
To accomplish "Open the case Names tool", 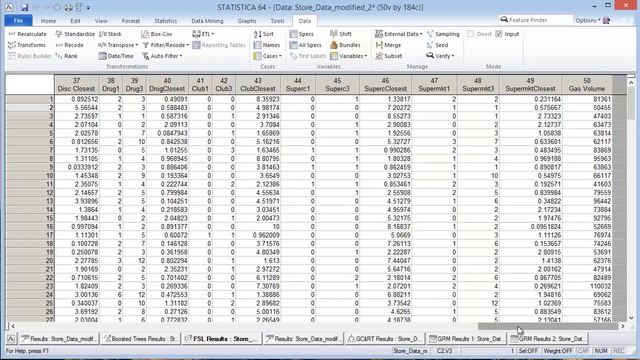I will 267,45.
